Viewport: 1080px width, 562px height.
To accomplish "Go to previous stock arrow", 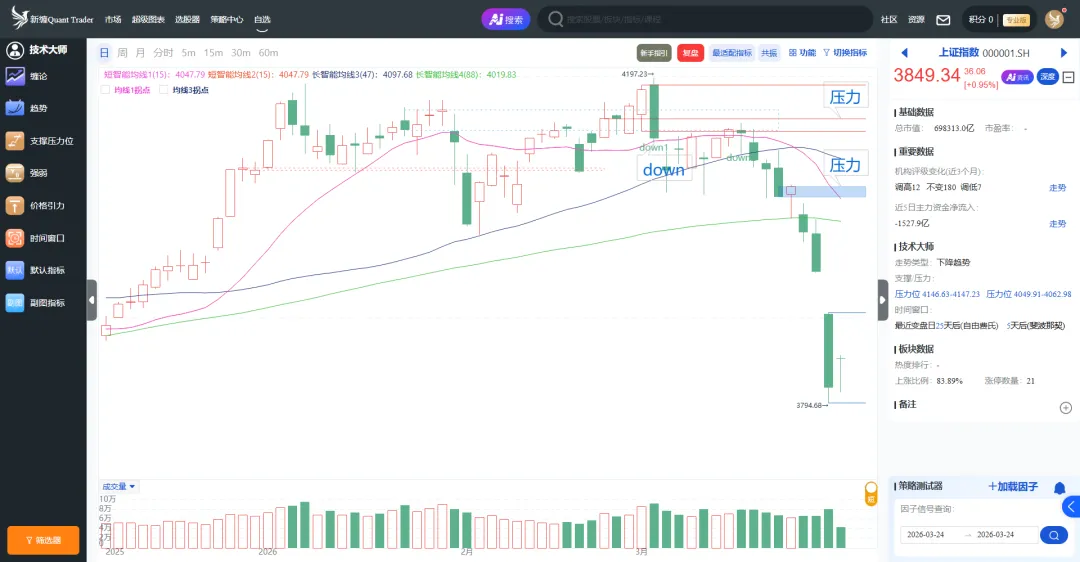I will 904,53.
